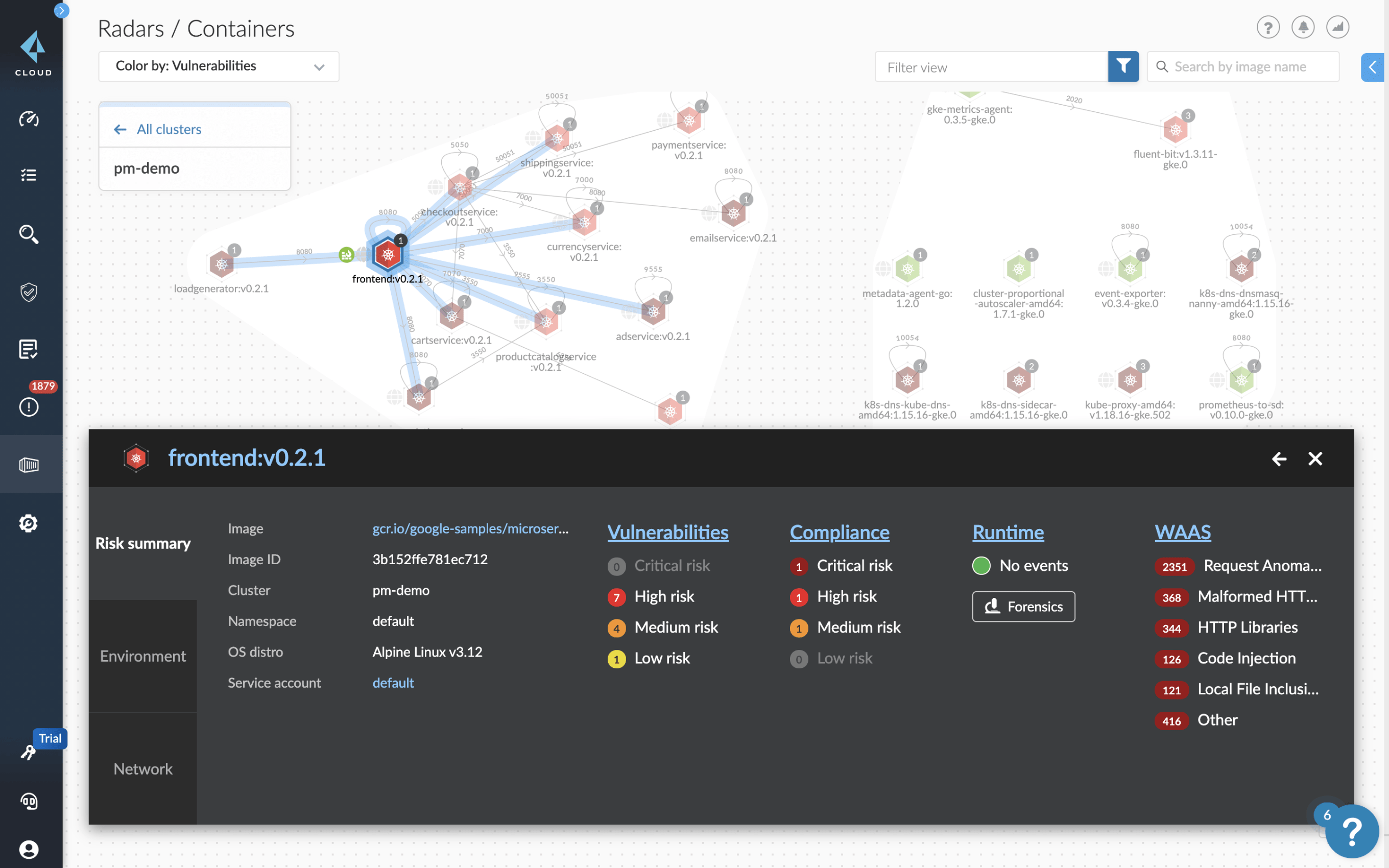Click the bell/notifications icon in the top right

(1305, 28)
